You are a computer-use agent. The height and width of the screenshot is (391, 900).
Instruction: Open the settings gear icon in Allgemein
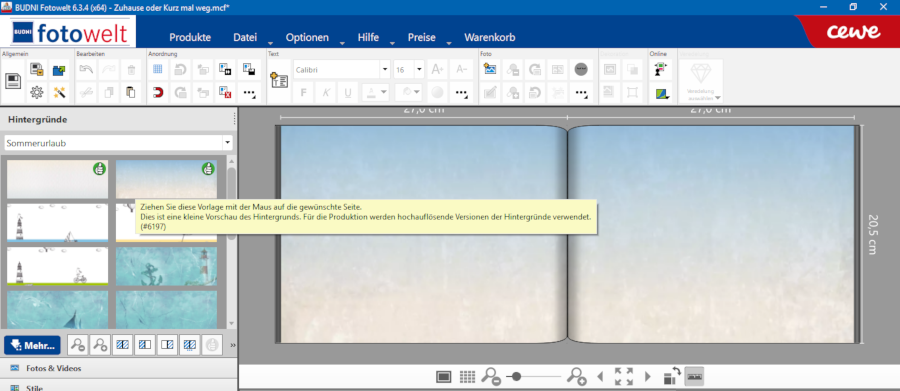tap(37, 92)
